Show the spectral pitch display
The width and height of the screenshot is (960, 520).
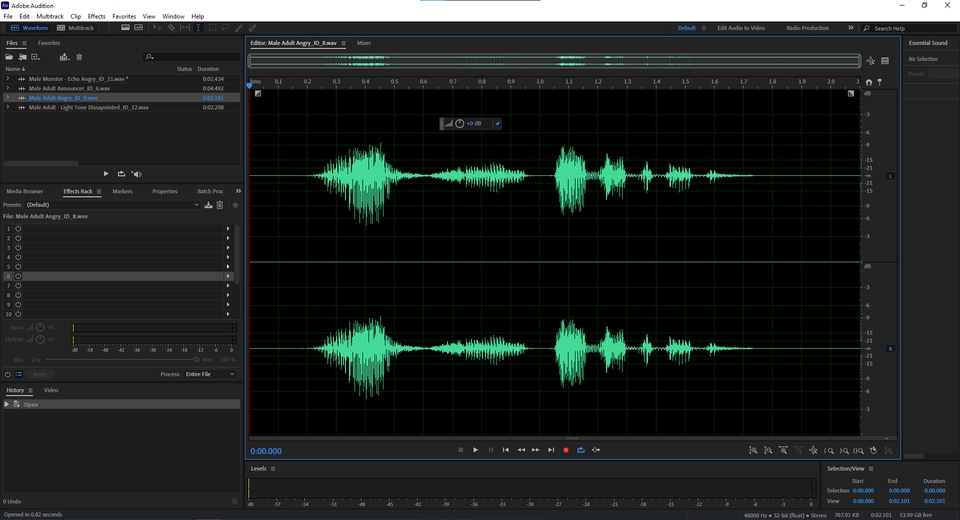click(139, 28)
